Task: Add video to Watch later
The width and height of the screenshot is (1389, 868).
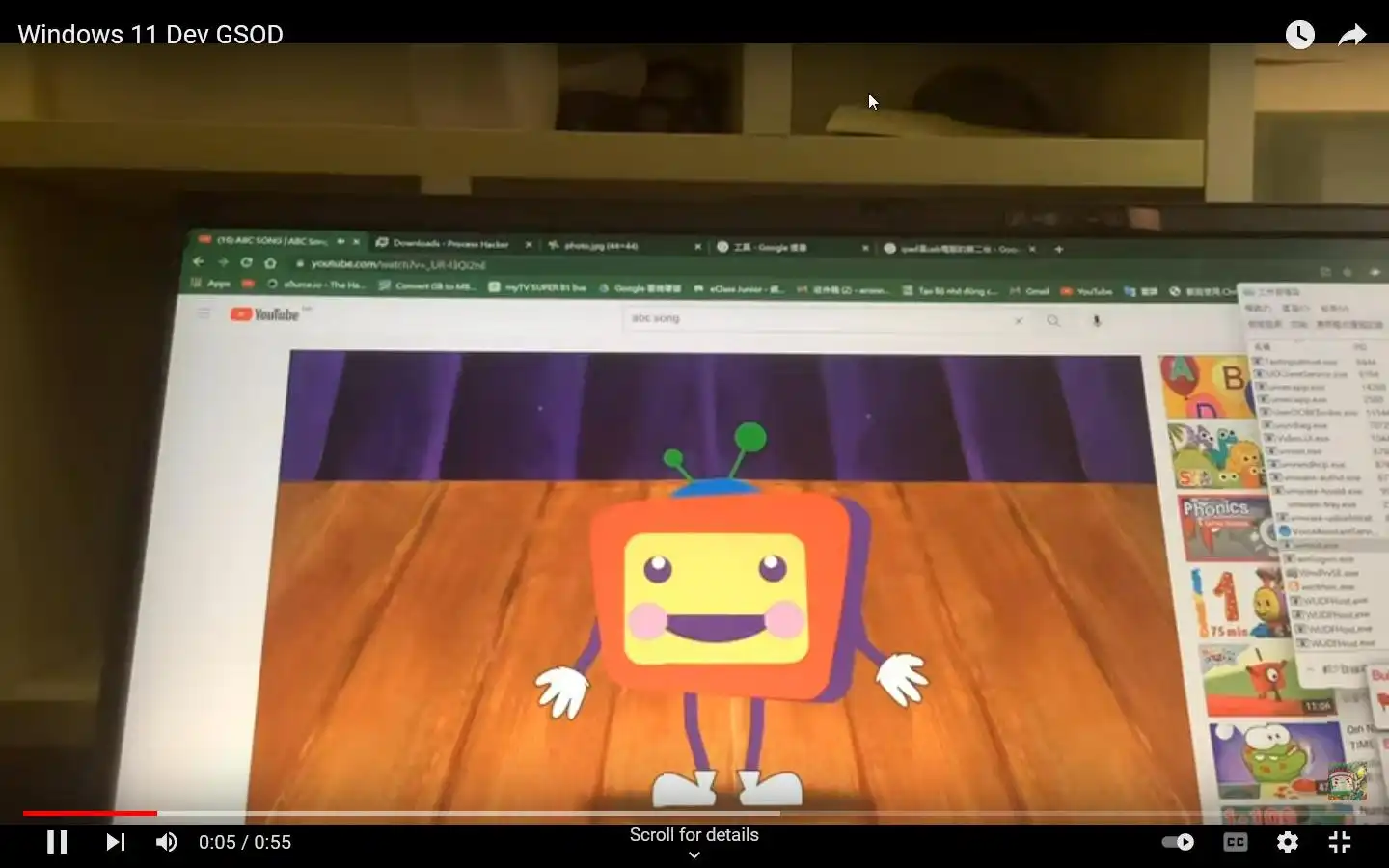Action: pyautogui.click(x=1300, y=35)
